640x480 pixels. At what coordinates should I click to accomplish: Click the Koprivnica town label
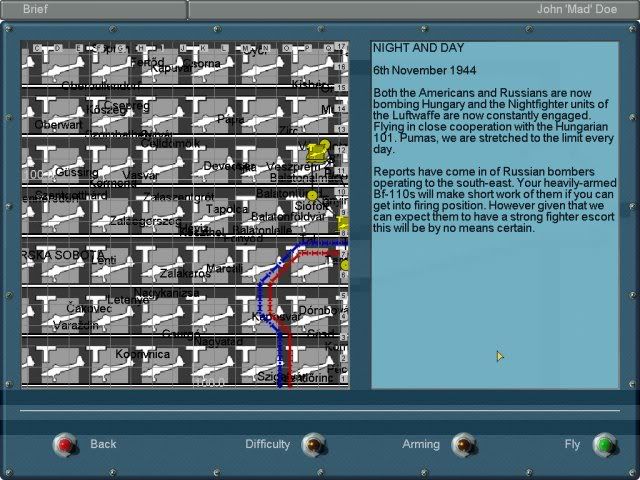(x=142, y=354)
